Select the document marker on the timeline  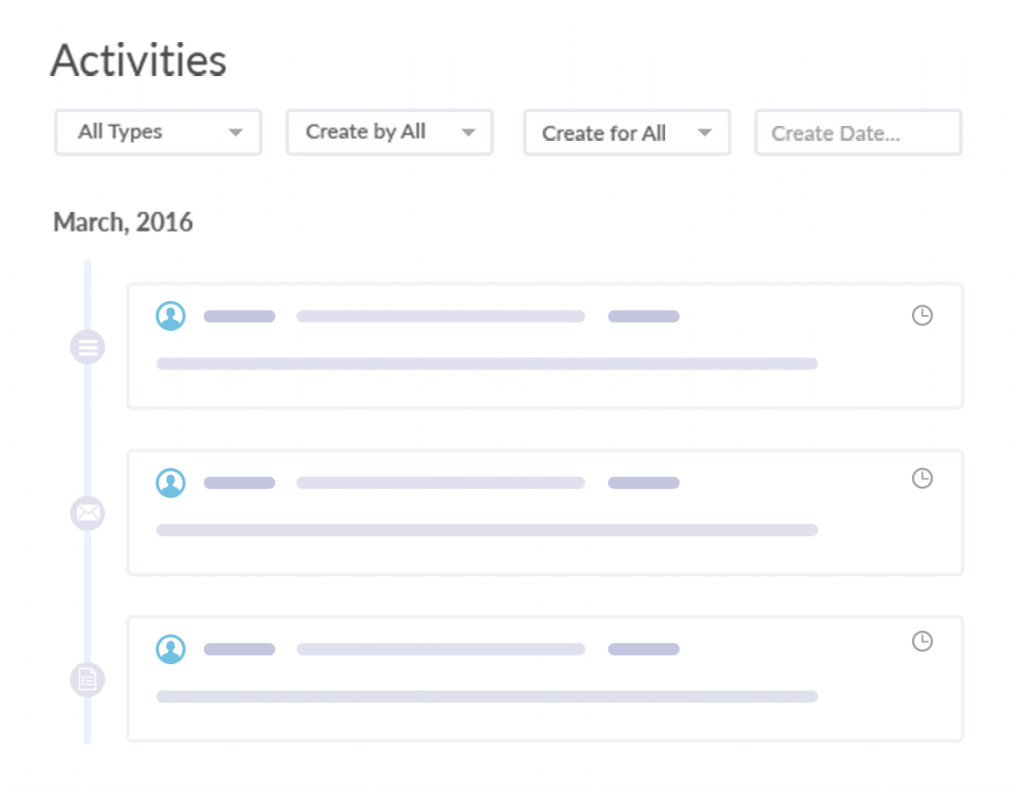(88, 680)
